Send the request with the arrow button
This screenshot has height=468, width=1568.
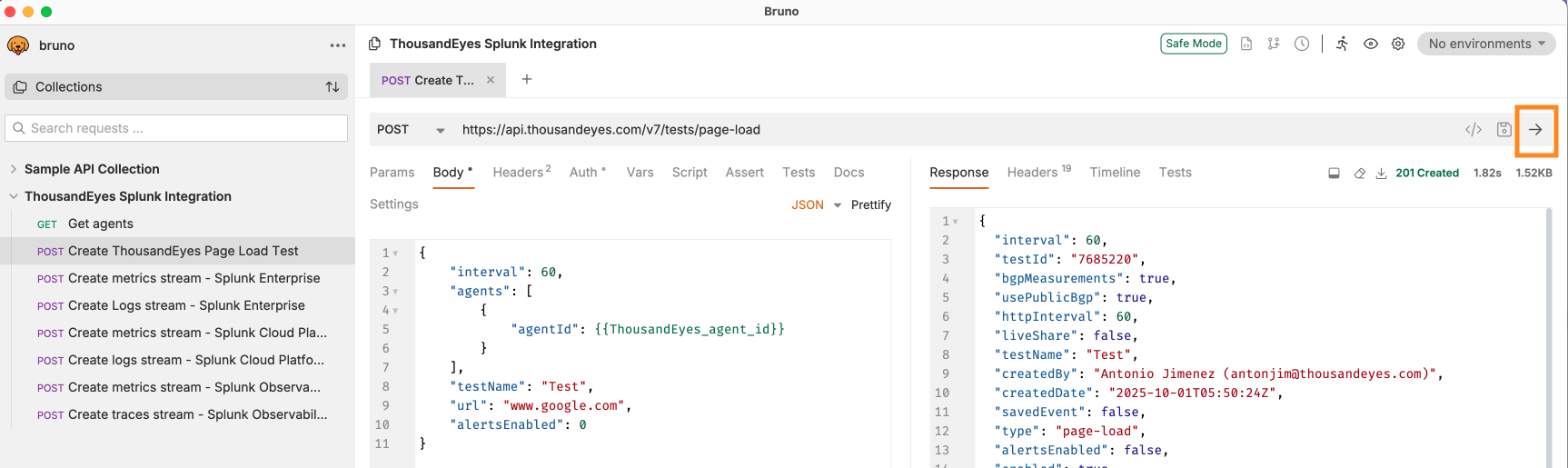1535,130
